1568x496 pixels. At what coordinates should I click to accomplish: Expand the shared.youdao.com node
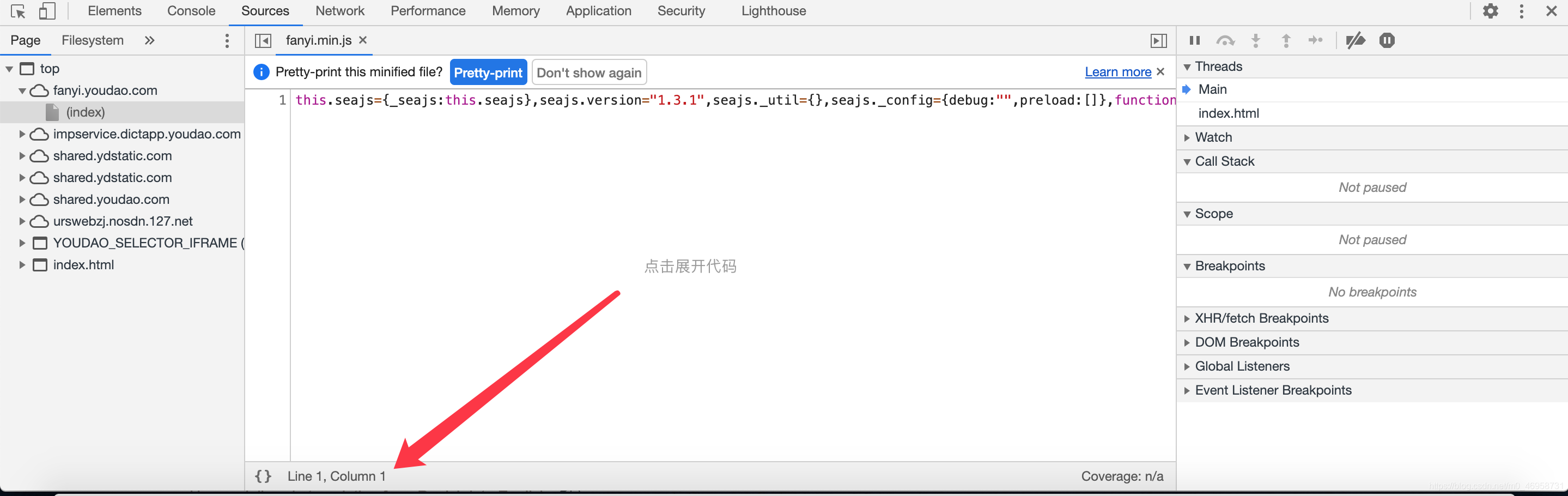coord(22,199)
